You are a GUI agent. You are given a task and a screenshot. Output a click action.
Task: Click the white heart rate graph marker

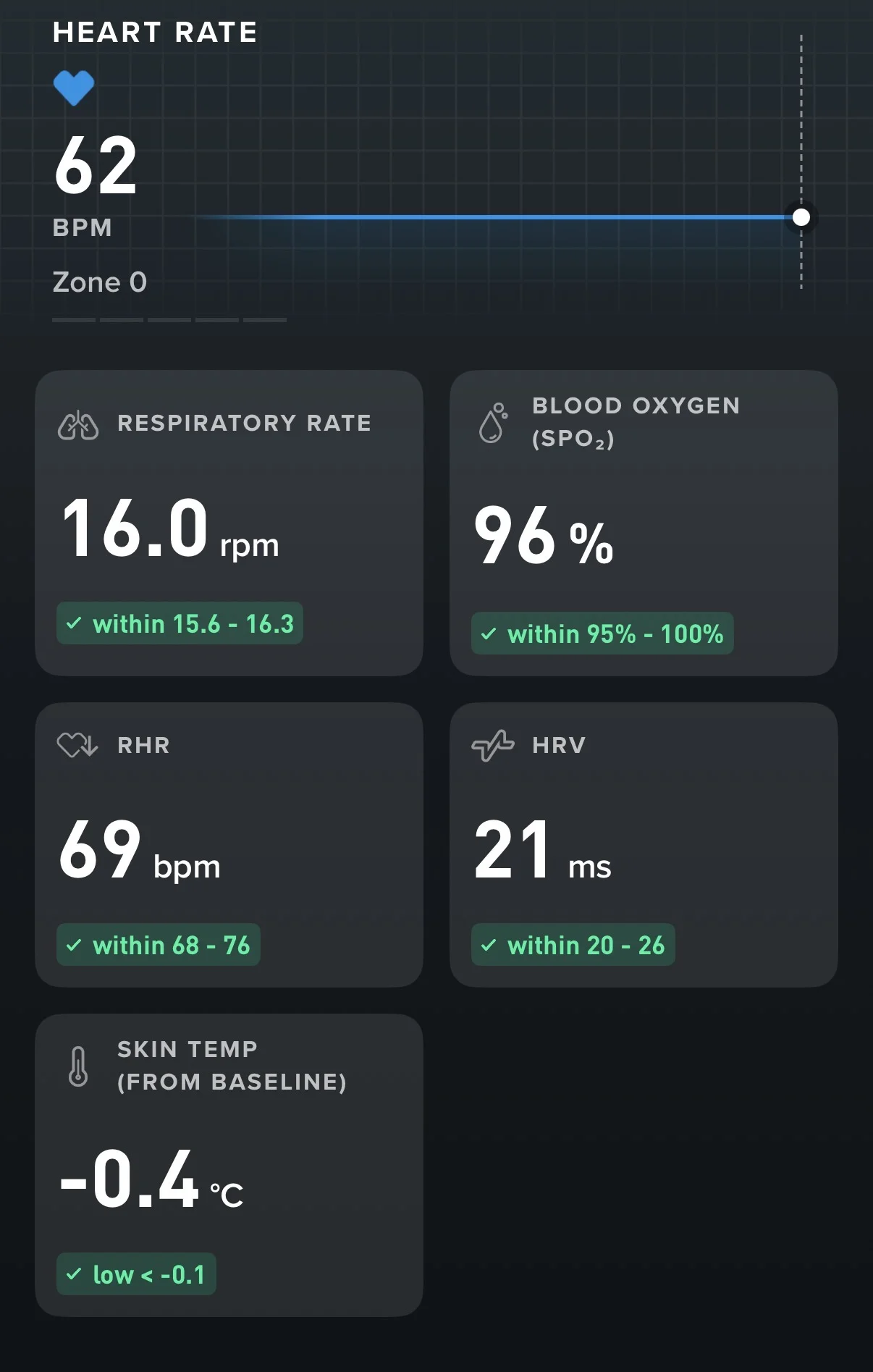(801, 217)
